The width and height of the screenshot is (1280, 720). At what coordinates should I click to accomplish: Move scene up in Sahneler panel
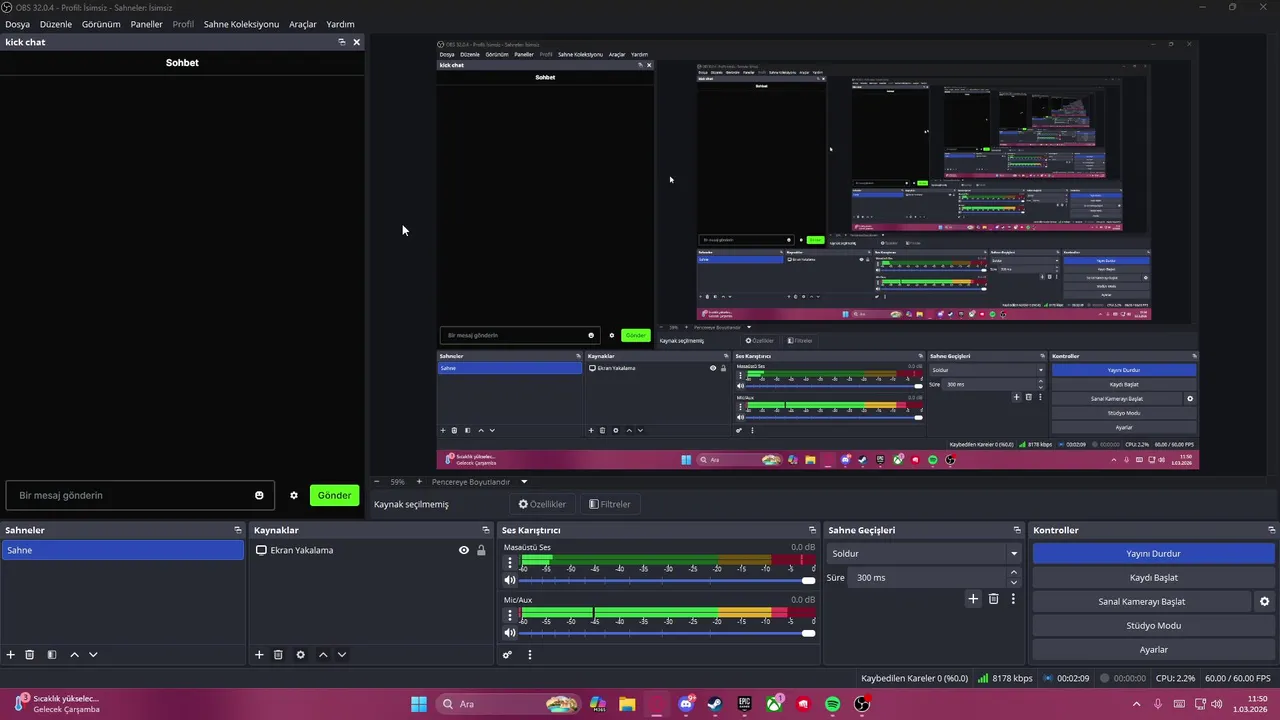pos(74,655)
